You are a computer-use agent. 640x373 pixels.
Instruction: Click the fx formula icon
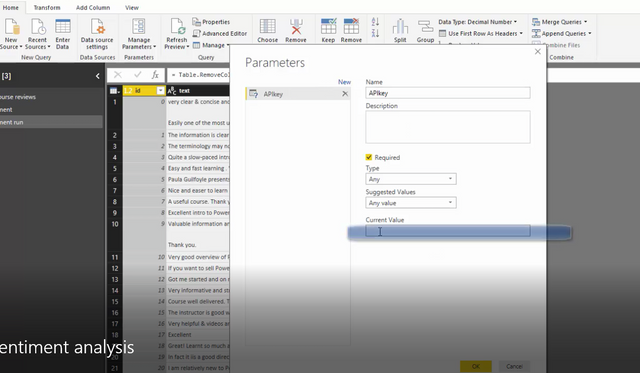pos(155,75)
